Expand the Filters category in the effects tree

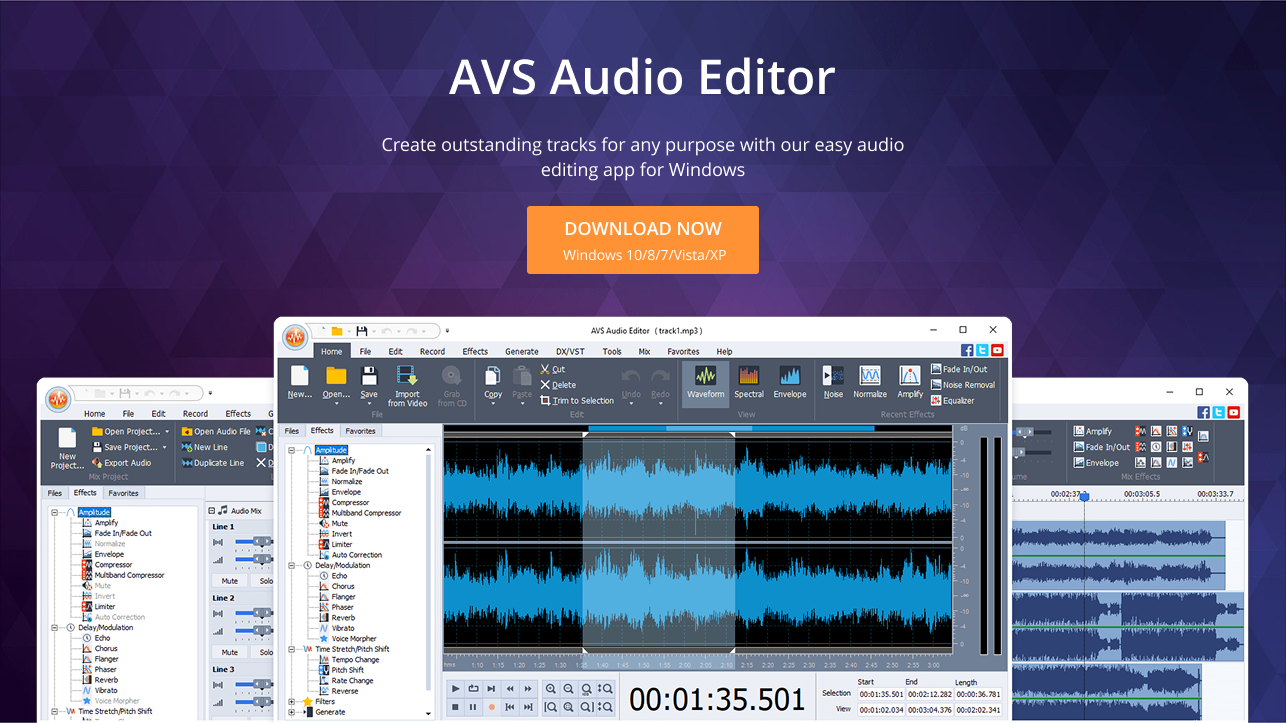click(291, 701)
